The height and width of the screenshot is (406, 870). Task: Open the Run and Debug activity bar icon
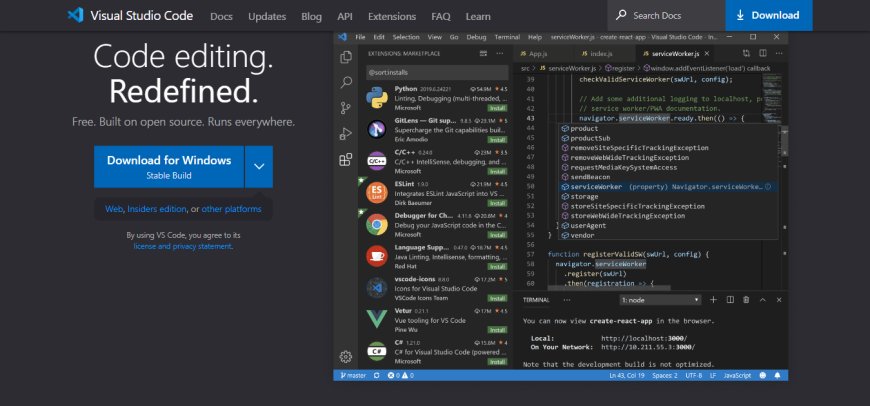(x=346, y=134)
